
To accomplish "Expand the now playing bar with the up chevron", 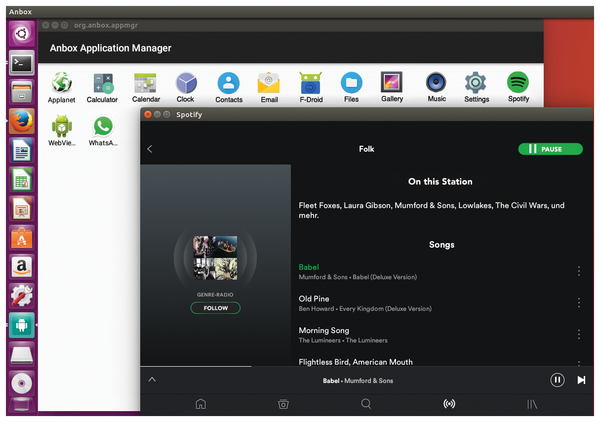I will point(152,380).
